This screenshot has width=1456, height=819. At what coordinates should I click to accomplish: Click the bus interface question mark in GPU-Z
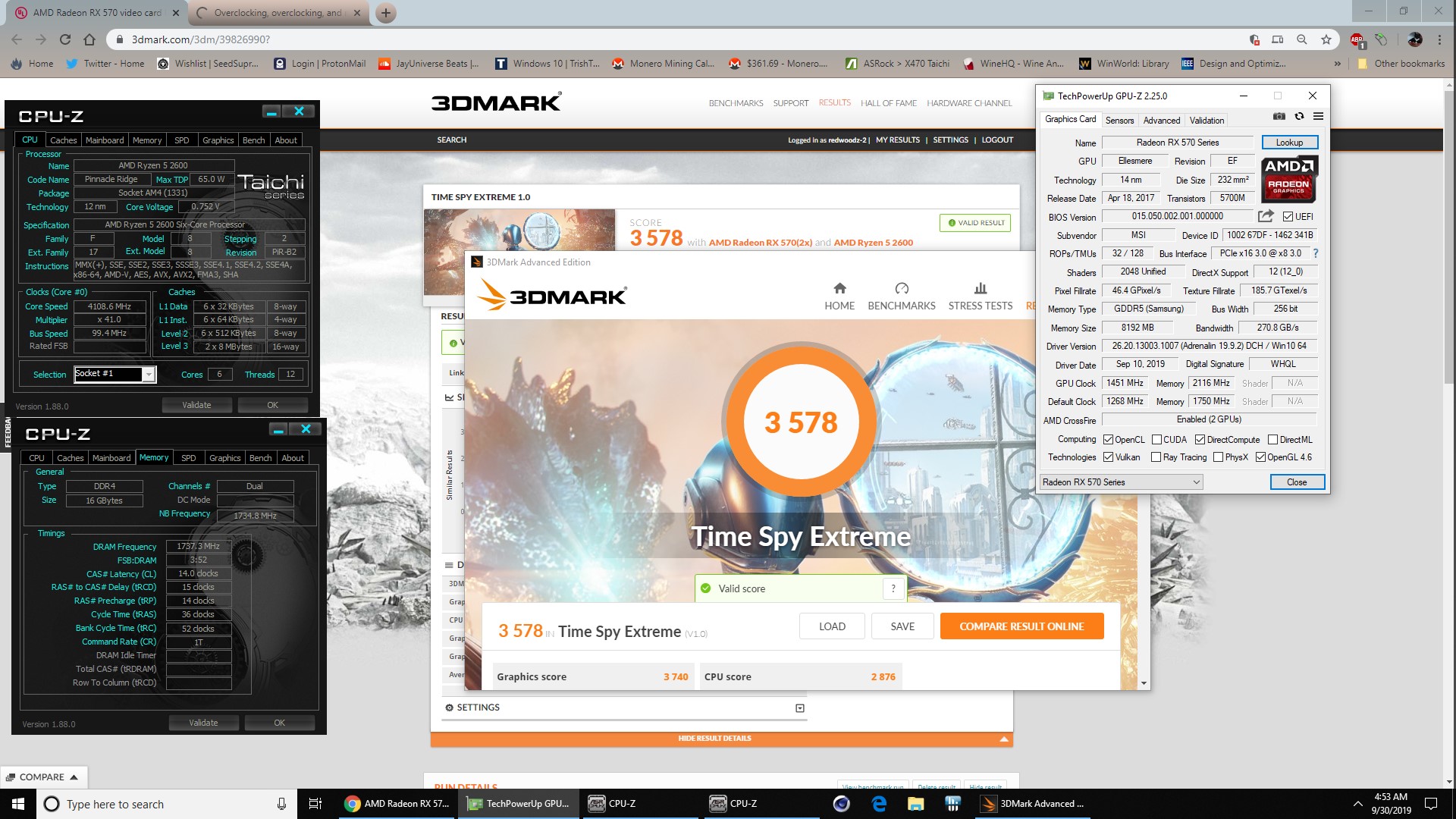(1316, 253)
